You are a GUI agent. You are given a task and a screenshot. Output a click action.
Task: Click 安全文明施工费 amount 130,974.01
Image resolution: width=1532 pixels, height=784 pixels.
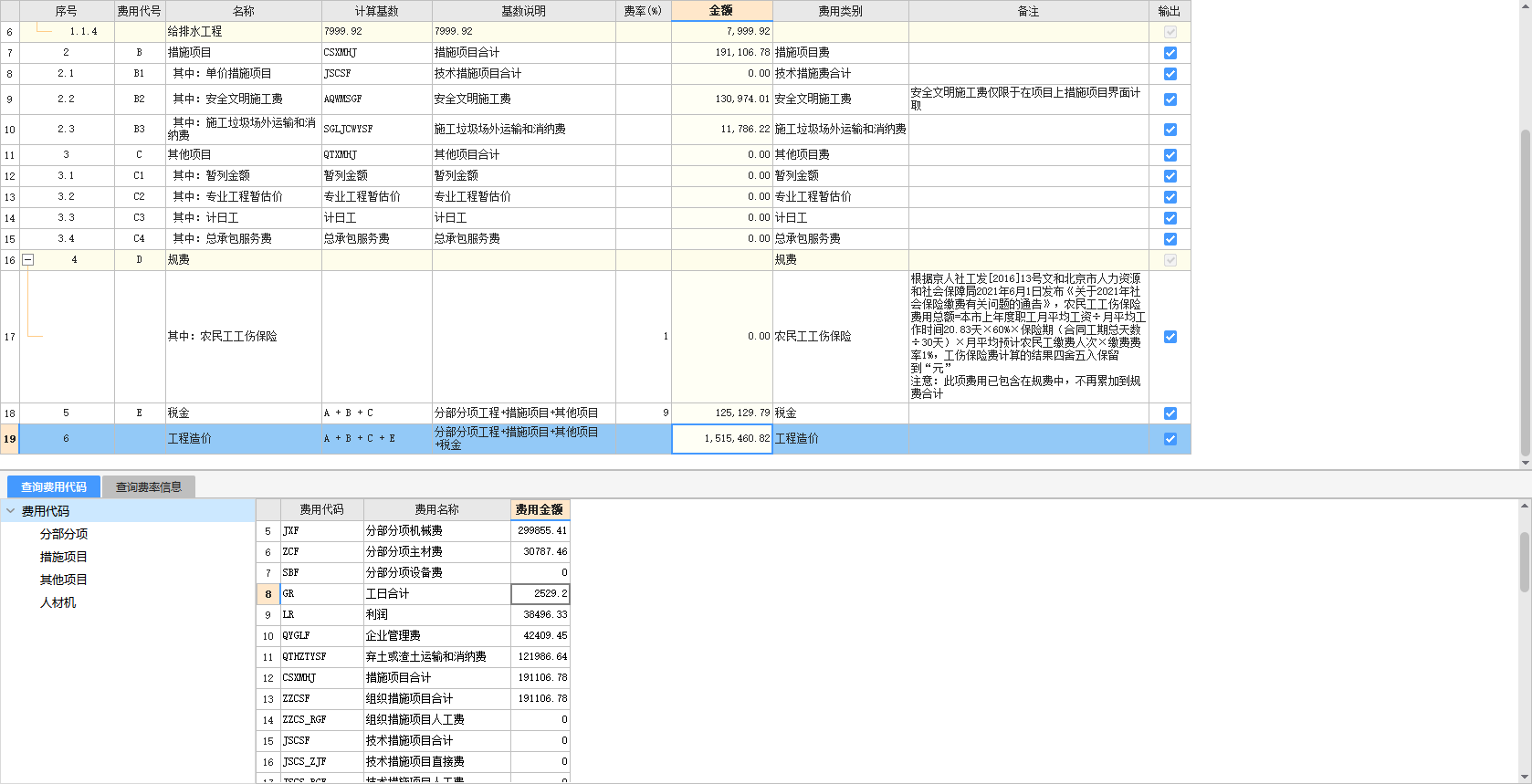tap(722, 99)
